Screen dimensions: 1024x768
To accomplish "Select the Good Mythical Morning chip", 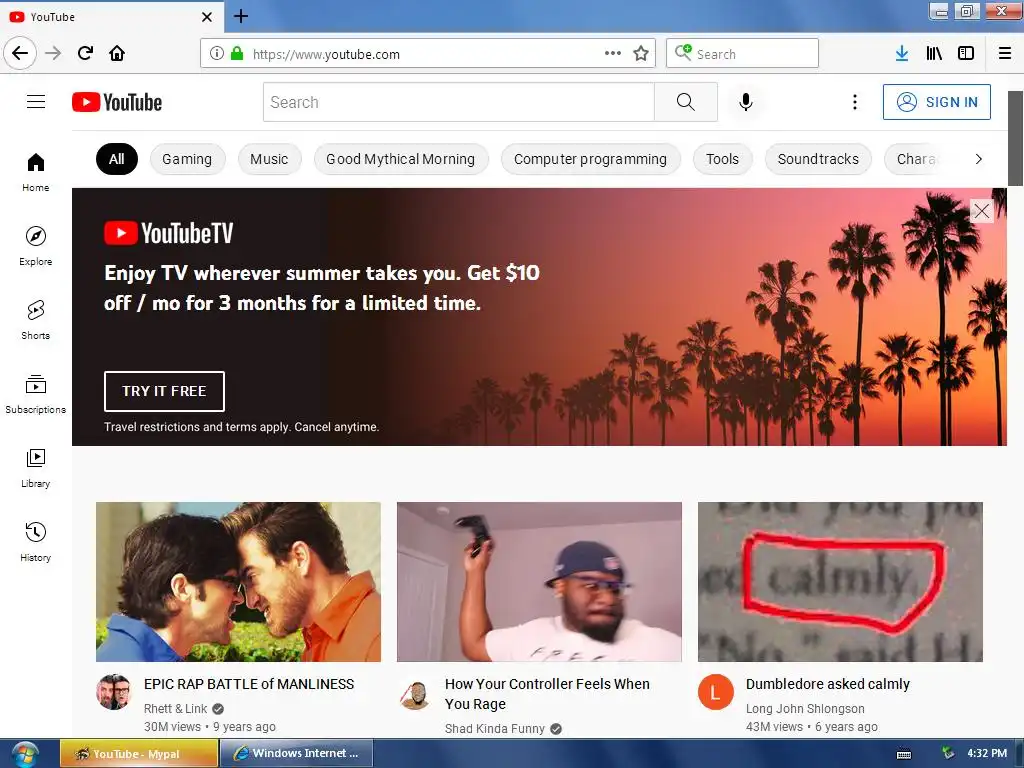I will coord(401,159).
